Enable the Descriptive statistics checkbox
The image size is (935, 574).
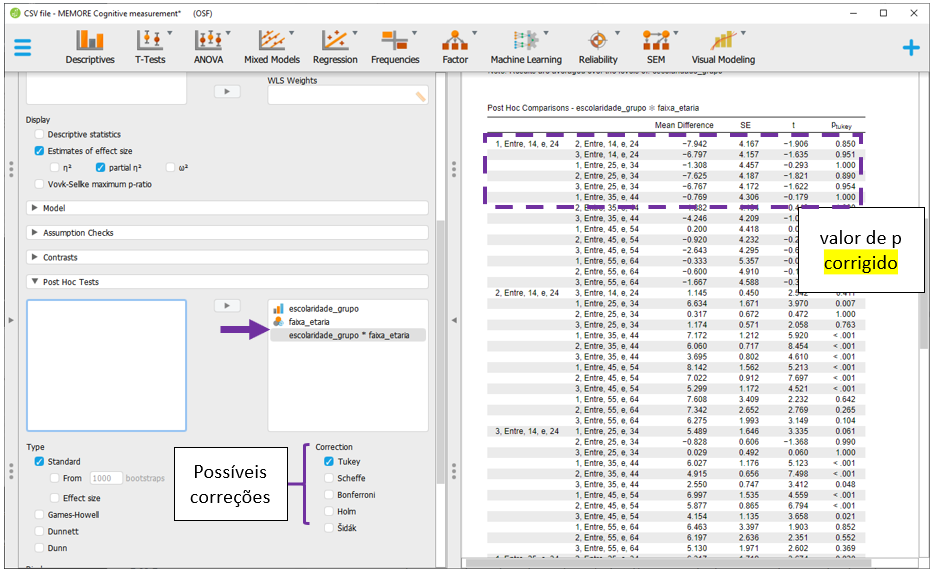click(x=40, y=134)
